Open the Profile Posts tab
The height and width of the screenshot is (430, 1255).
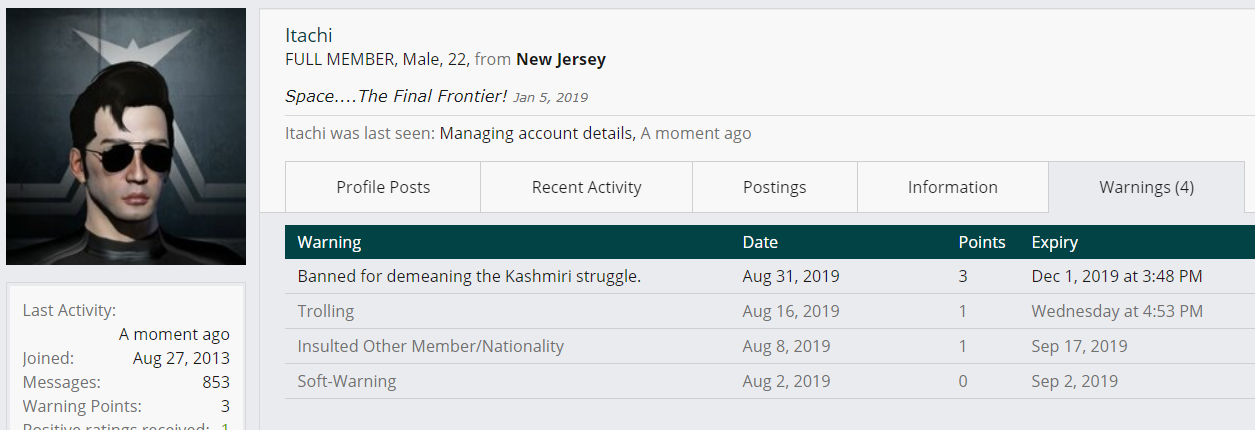pyautogui.click(x=383, y=187)
